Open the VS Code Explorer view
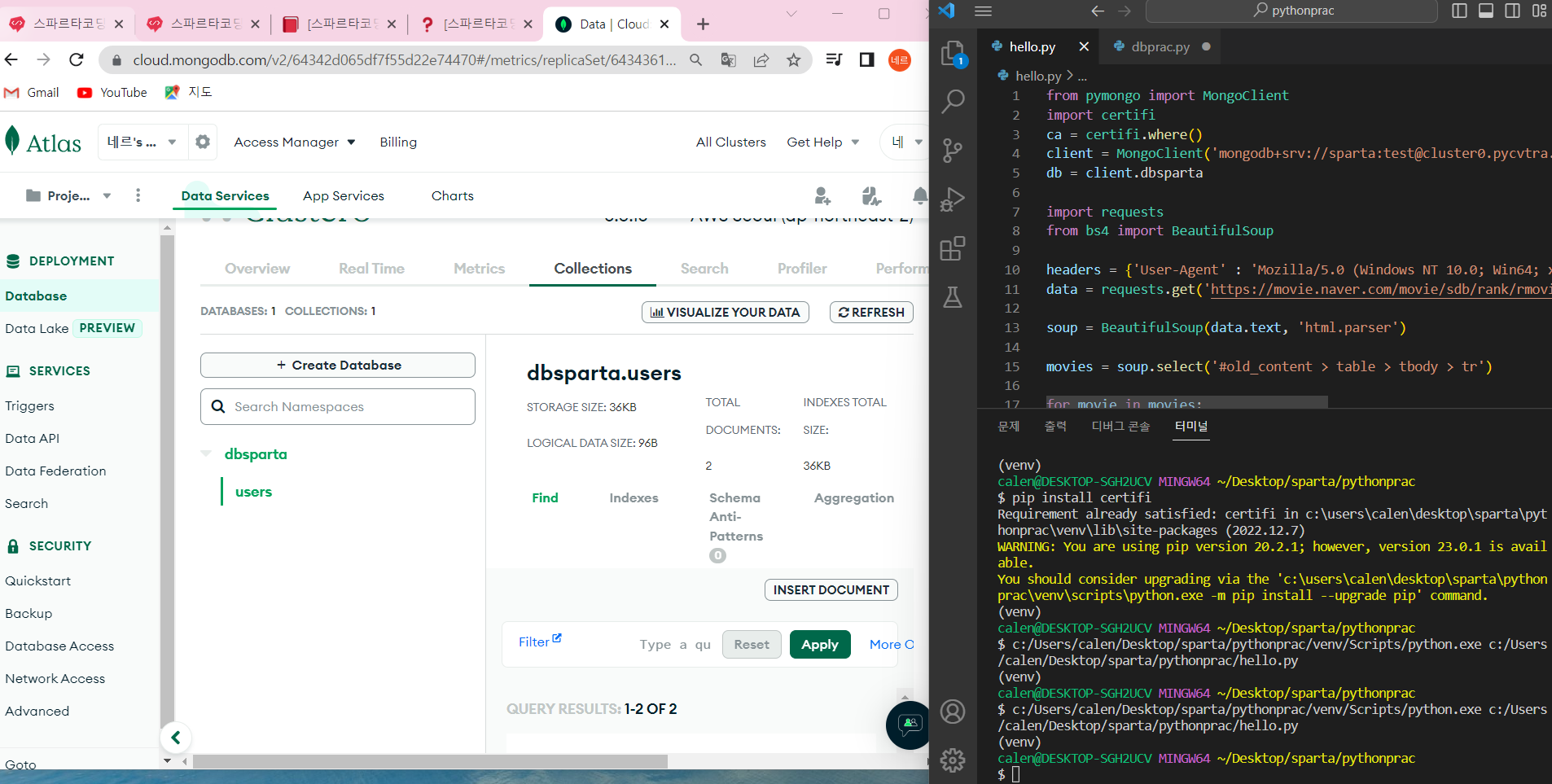1552x784 pixels. pos(952,54)
